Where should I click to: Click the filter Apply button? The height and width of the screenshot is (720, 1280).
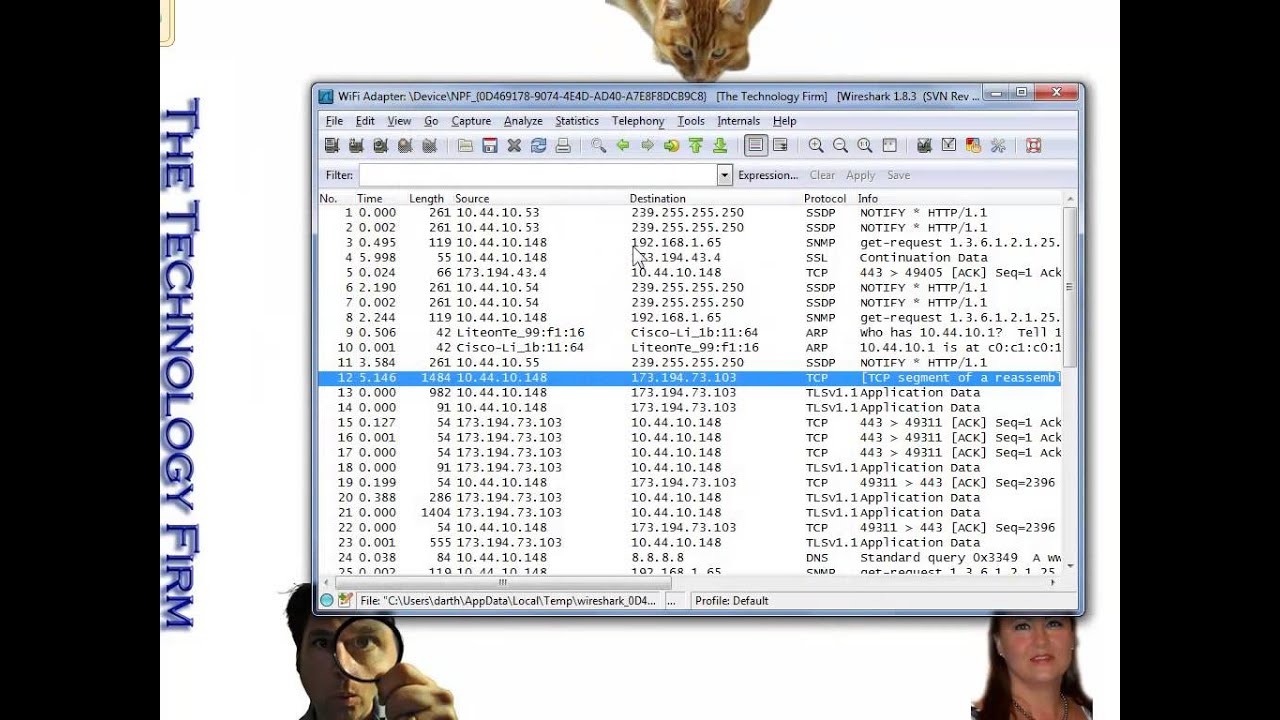861,175
